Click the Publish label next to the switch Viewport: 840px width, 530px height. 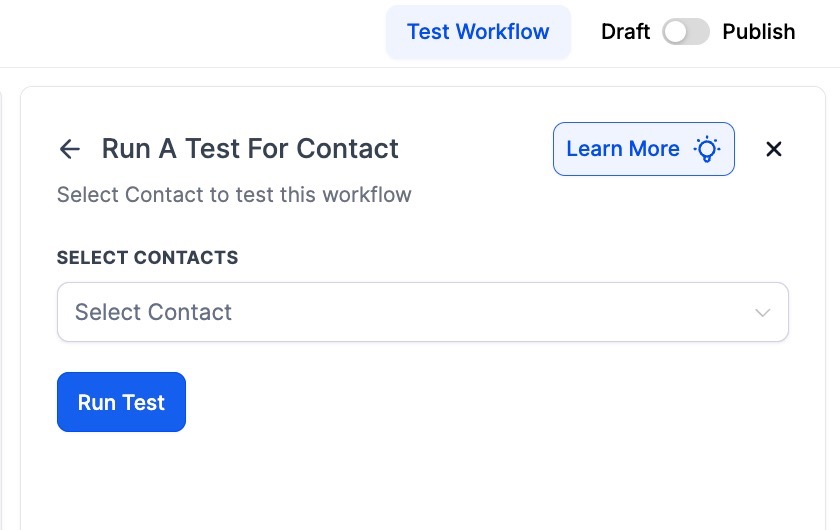click(758, 32)
